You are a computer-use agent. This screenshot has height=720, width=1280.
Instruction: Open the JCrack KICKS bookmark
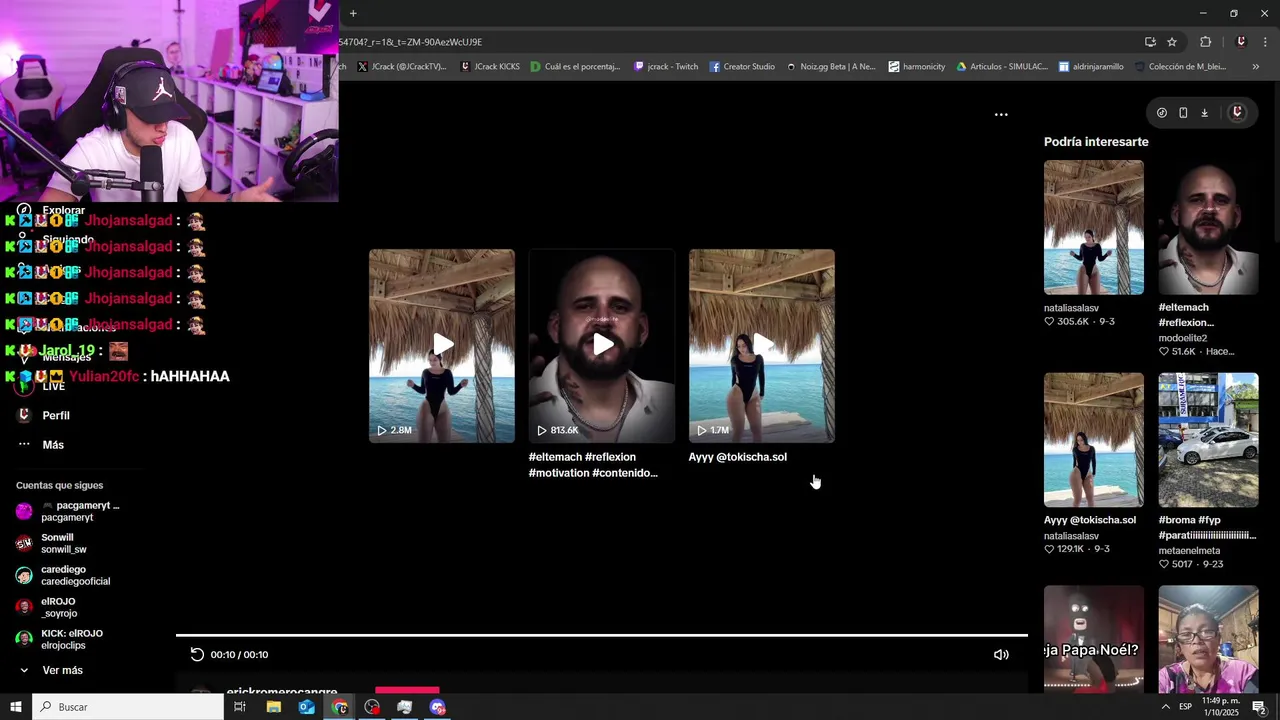click(x=490, y=67)
